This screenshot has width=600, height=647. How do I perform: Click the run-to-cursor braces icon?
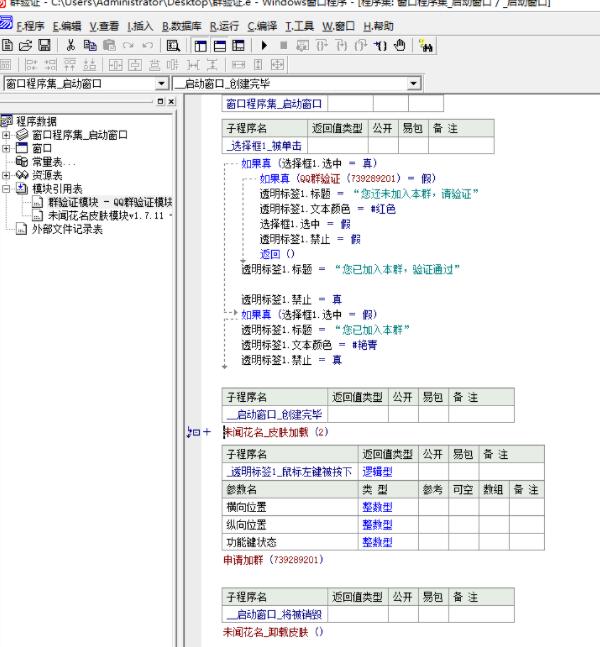(380, 45)
